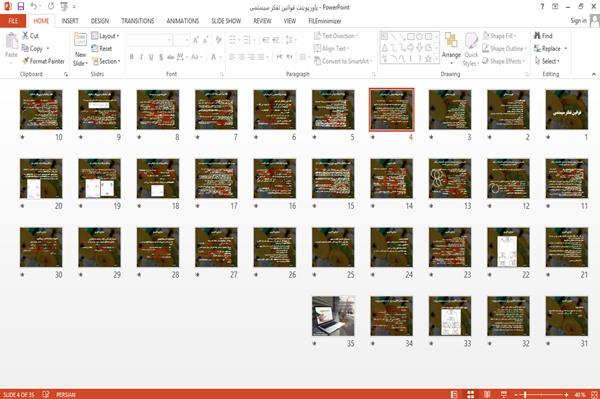Toggle Align Left paragraph alignment

232,57
